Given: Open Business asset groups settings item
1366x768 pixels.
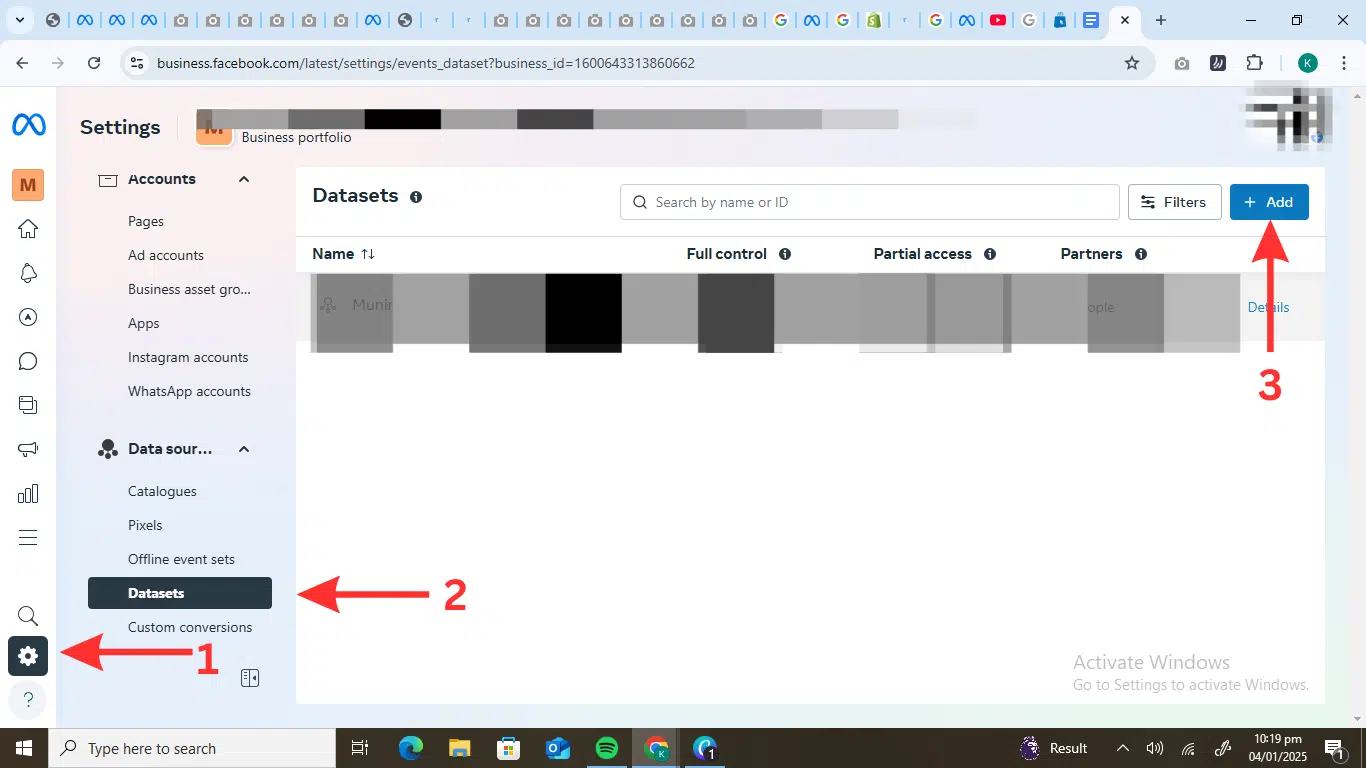Looking at the screenshot, I should coord(189,289).
